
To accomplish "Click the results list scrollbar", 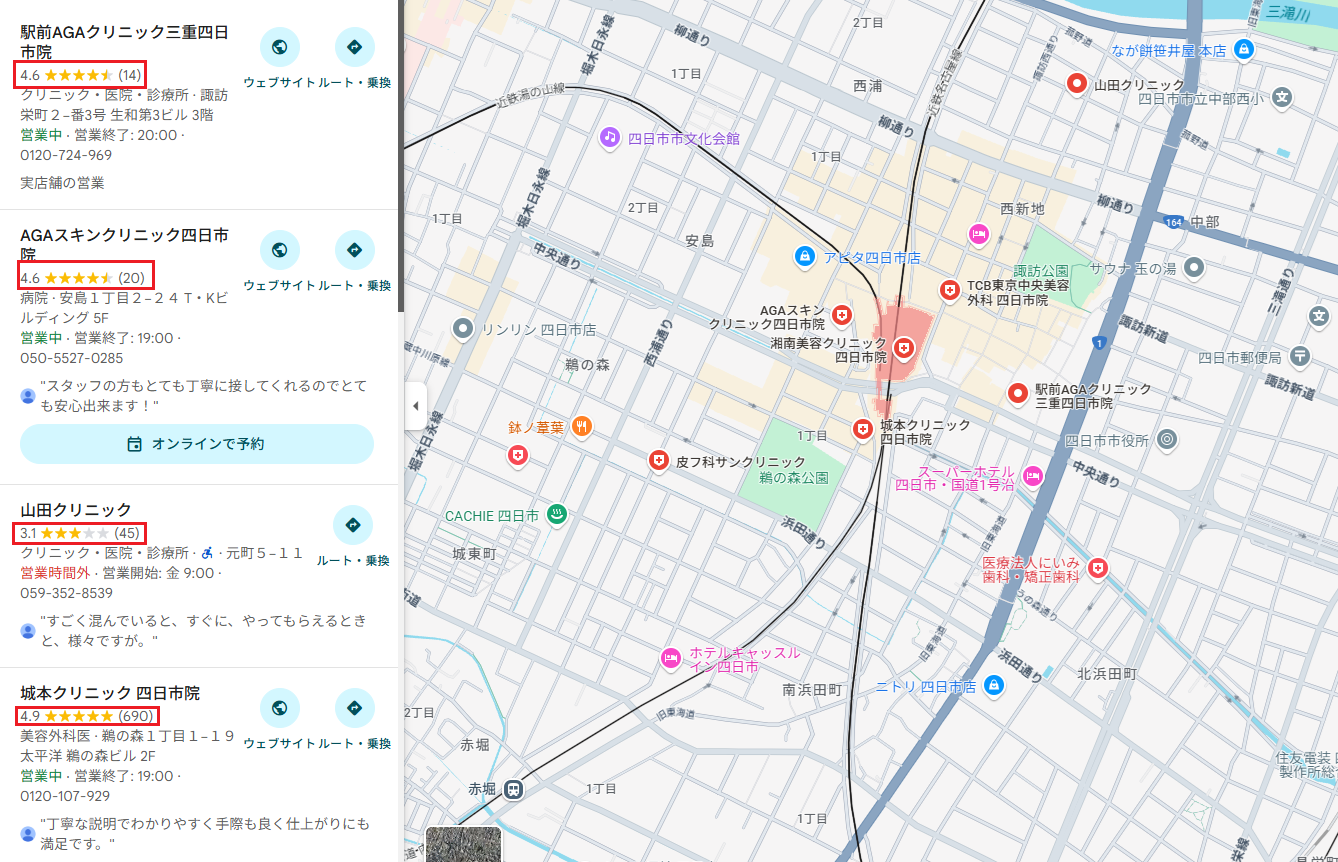I will point(401,155).
